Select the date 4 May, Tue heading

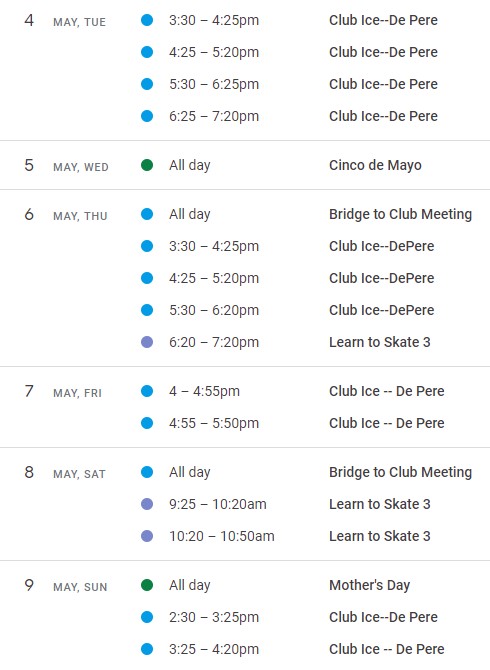pos(65,21)
